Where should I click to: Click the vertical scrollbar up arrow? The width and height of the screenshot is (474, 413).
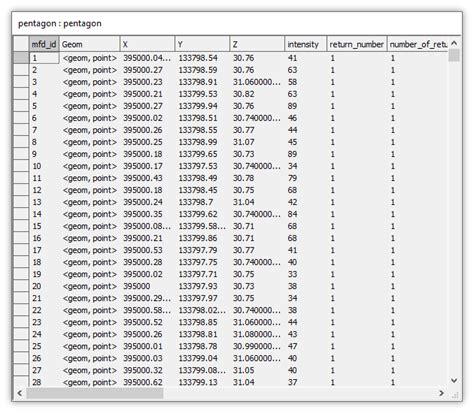coord(454,43)
